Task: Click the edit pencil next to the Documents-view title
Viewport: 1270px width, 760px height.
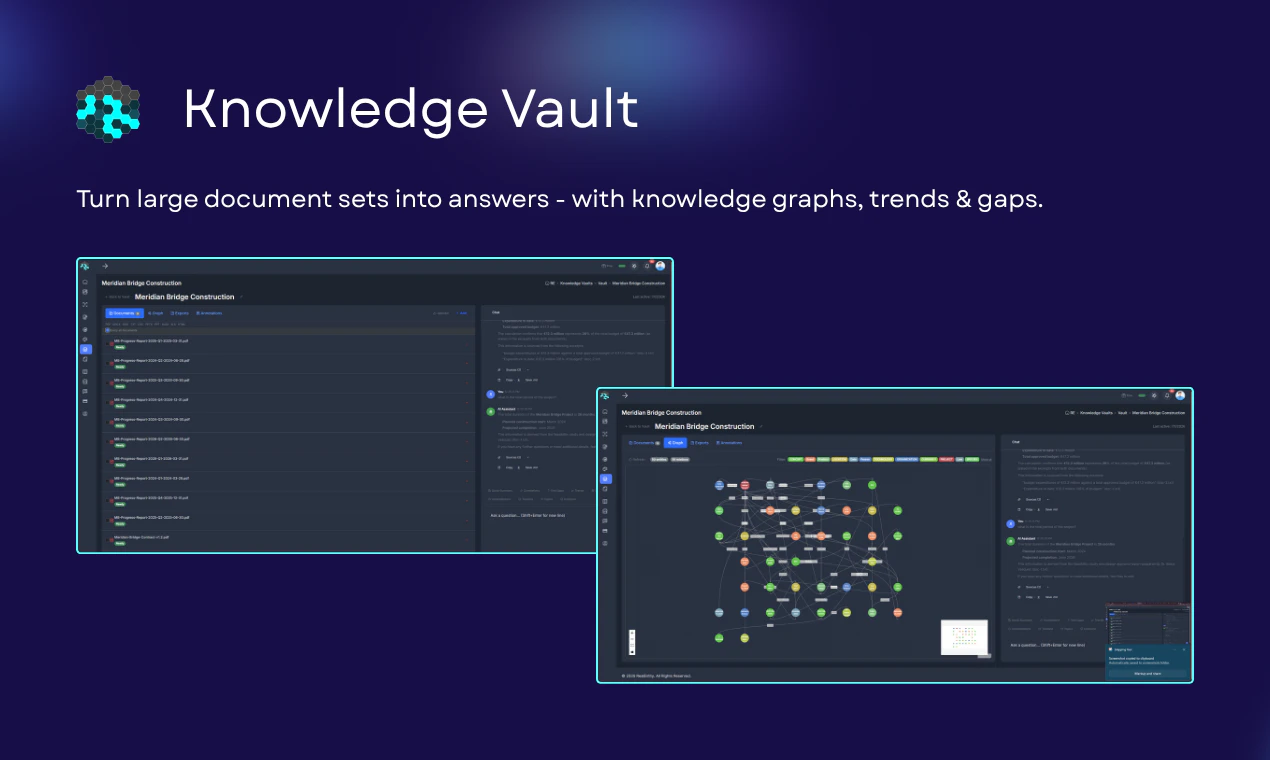Action: pyautogui.click(x=241, y=297)
